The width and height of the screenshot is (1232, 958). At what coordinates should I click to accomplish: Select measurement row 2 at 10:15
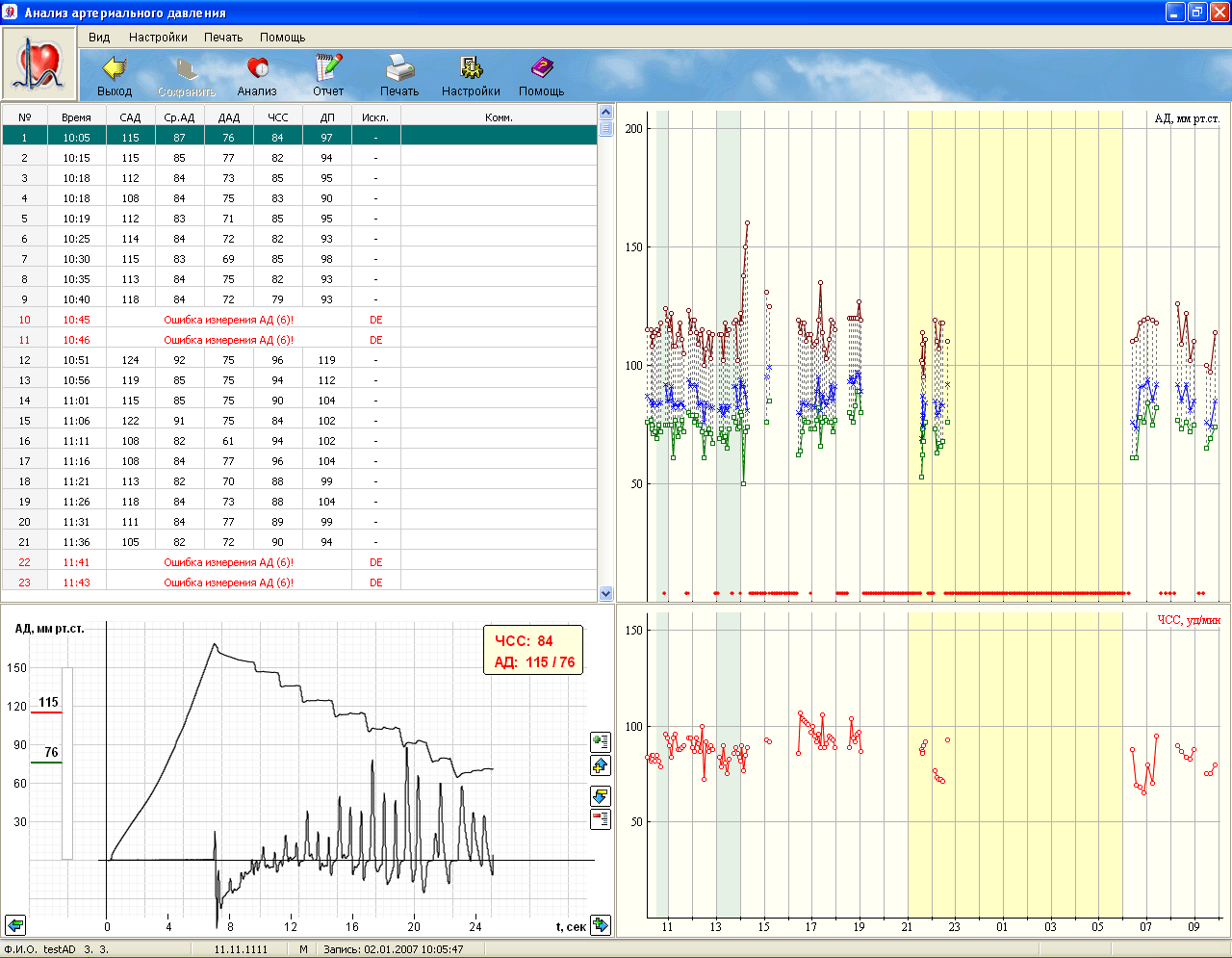tap(299, 158)
